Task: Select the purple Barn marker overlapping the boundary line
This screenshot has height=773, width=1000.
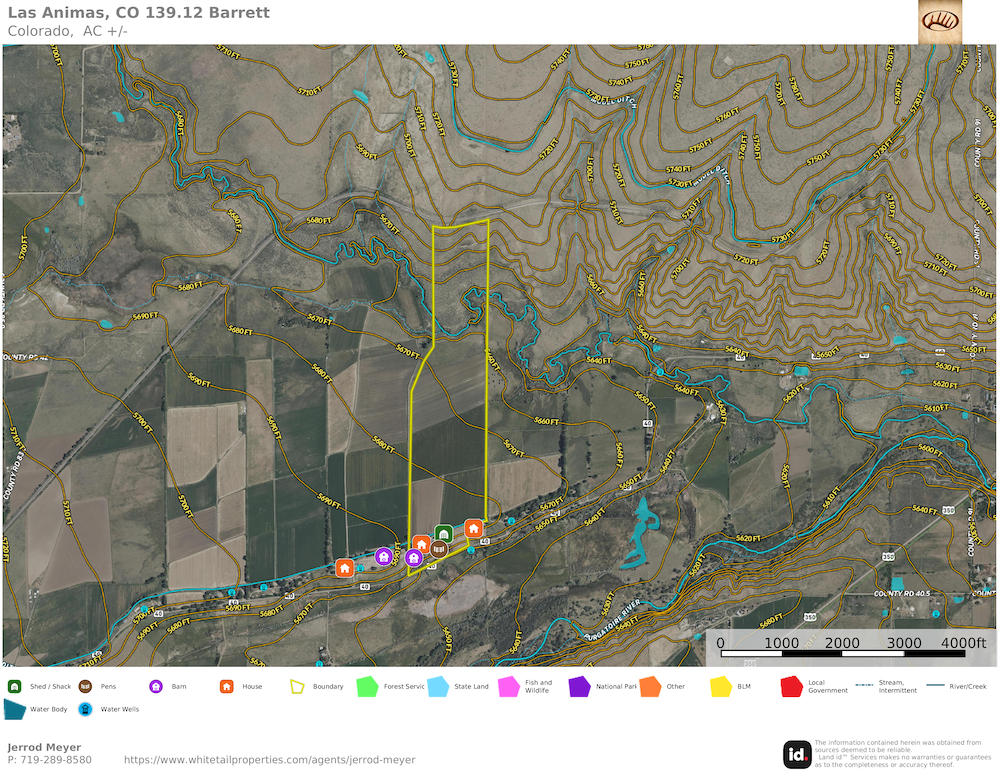Action: (414, 558)
